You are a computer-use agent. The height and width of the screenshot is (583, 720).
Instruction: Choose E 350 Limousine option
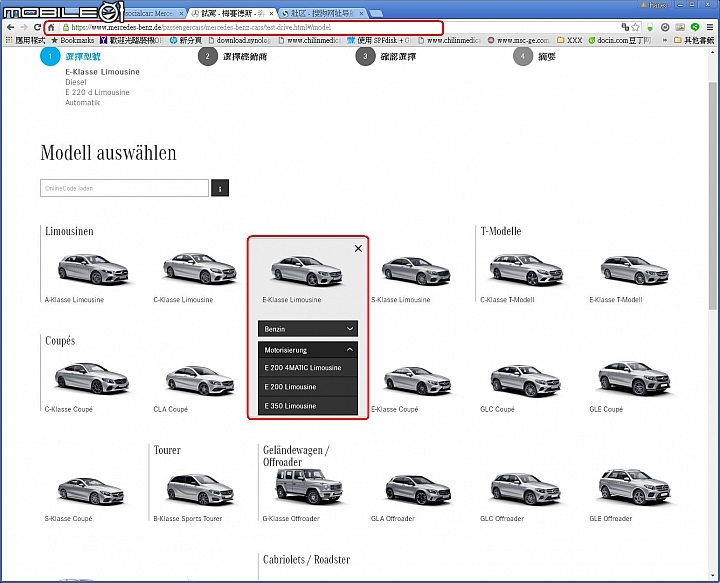pos(308,406)
